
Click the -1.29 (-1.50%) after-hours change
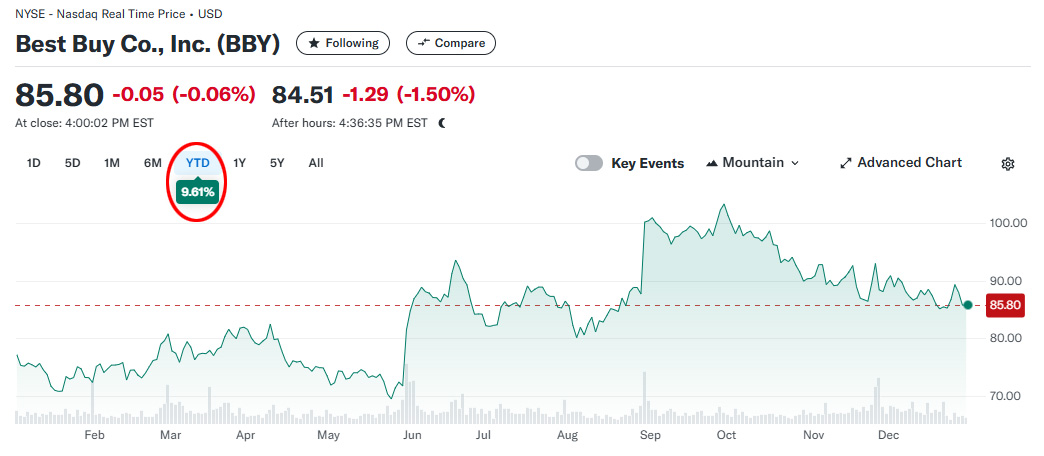tap(409, 95)
